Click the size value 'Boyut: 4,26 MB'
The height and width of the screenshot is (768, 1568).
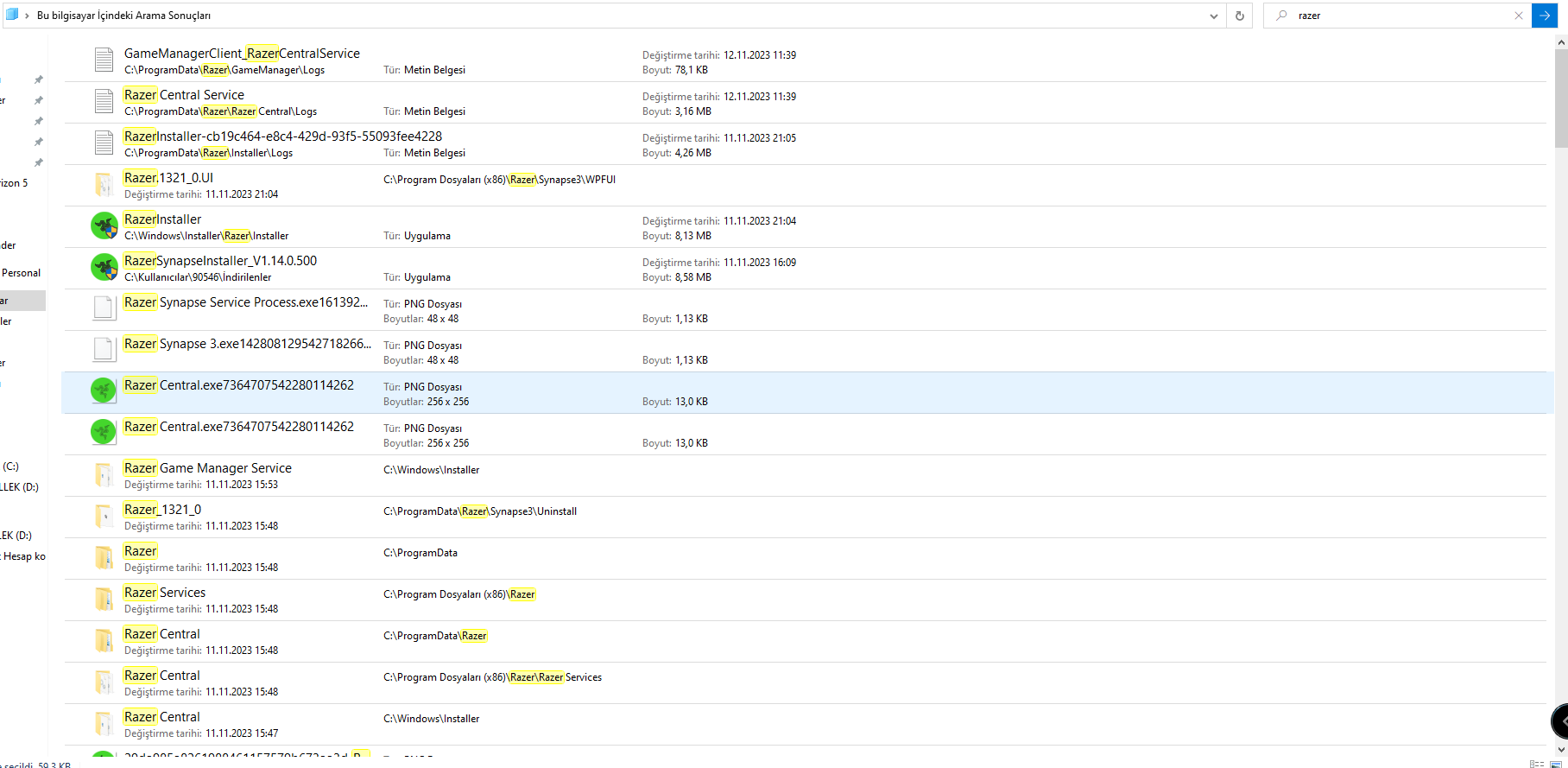677,153
